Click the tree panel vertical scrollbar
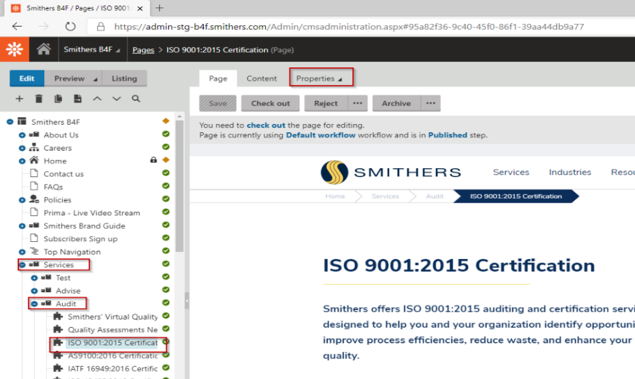 click(179, 186)
